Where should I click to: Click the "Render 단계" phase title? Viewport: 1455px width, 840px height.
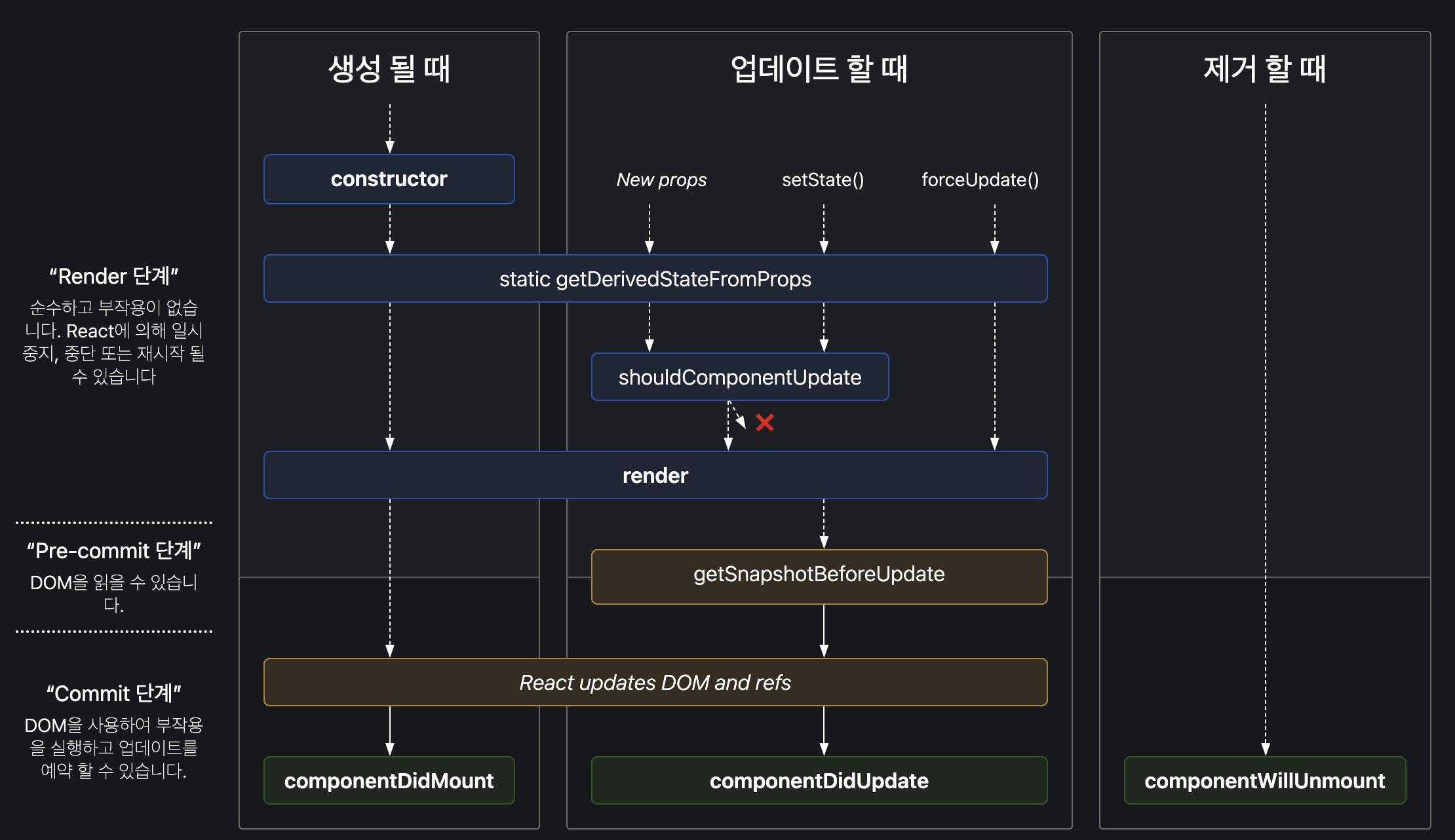114,276
